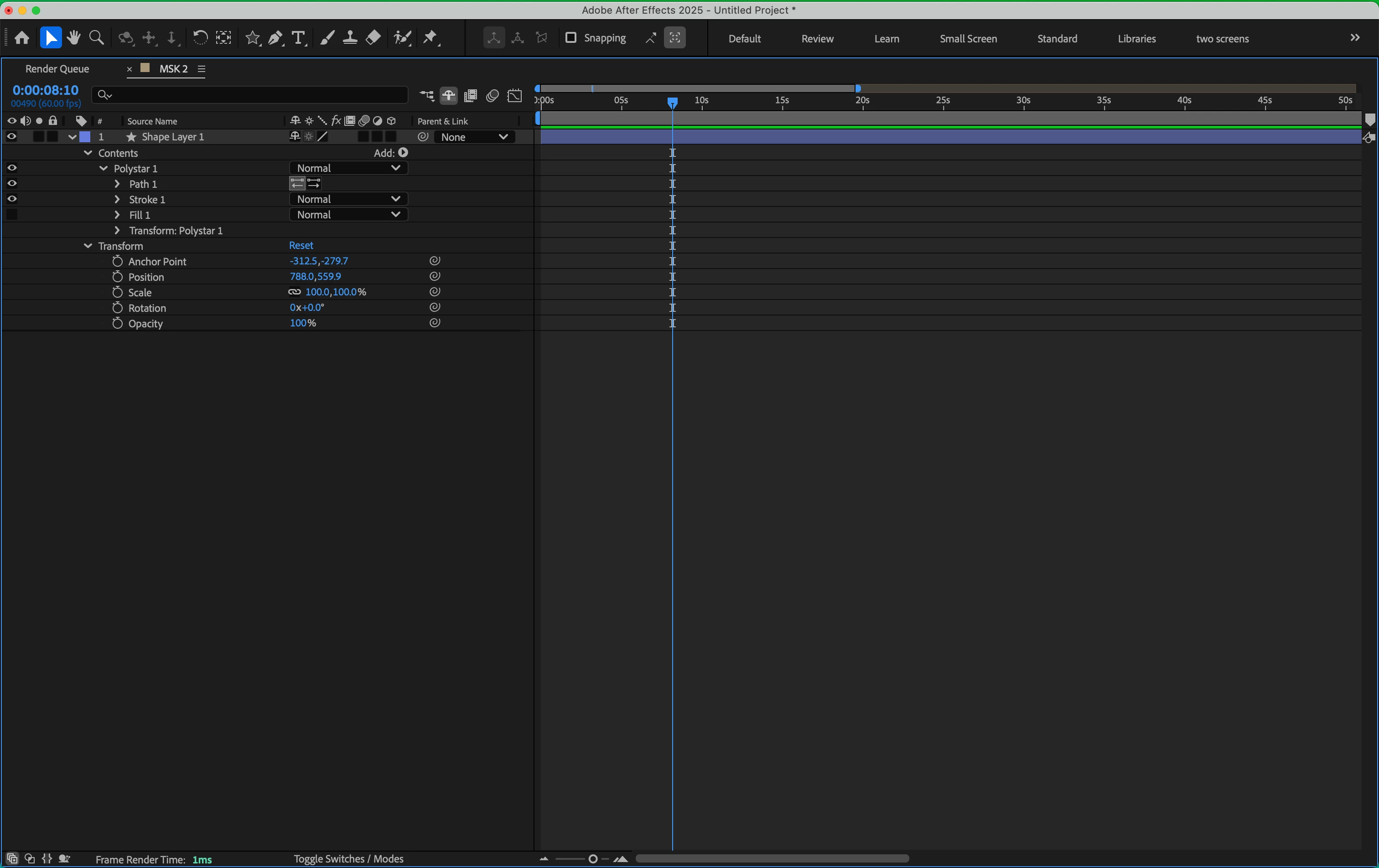
Task: Click the timeline zoom slider handle
Action: 593,858
